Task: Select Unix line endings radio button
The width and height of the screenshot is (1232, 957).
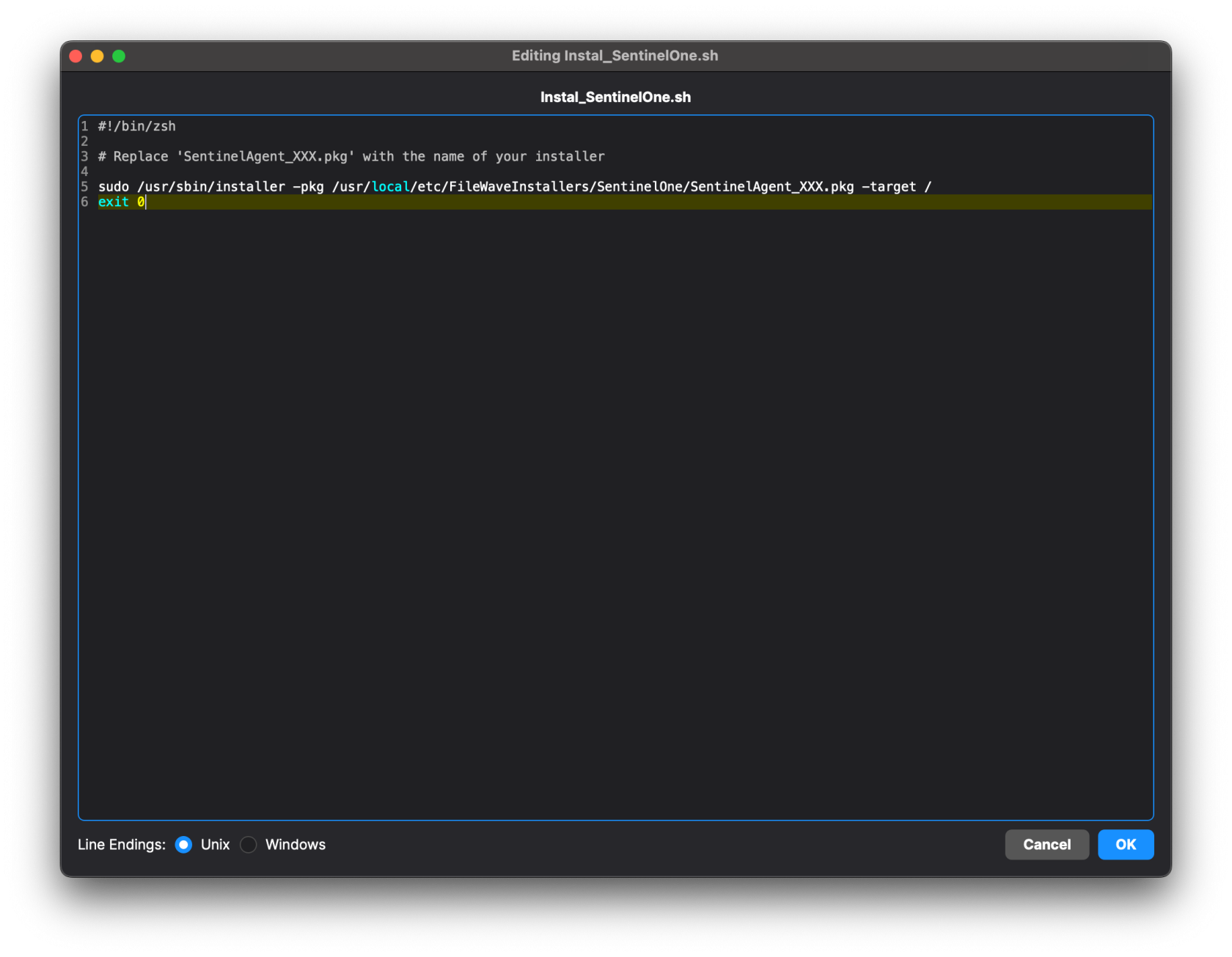Action: click(x=184, y=845)
